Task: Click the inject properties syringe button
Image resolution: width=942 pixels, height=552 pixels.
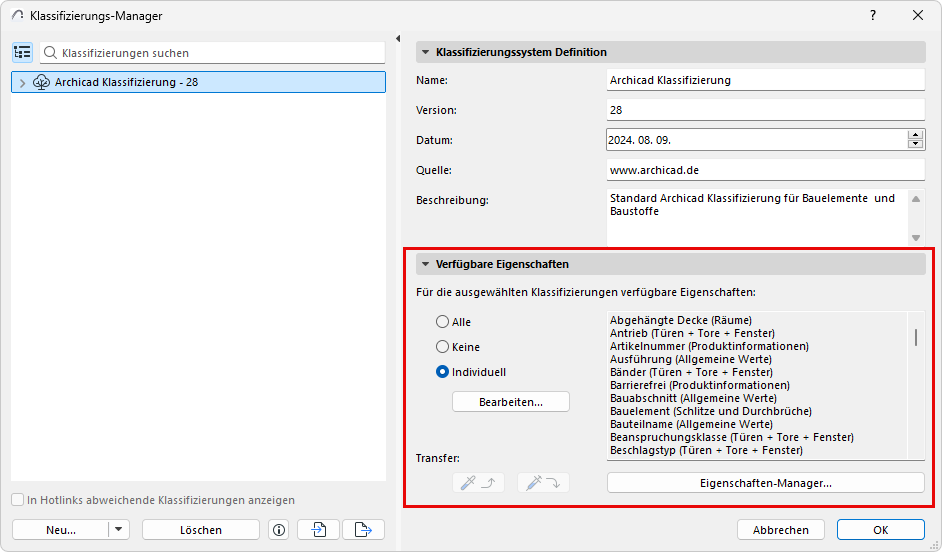Action: pos(543,483)
